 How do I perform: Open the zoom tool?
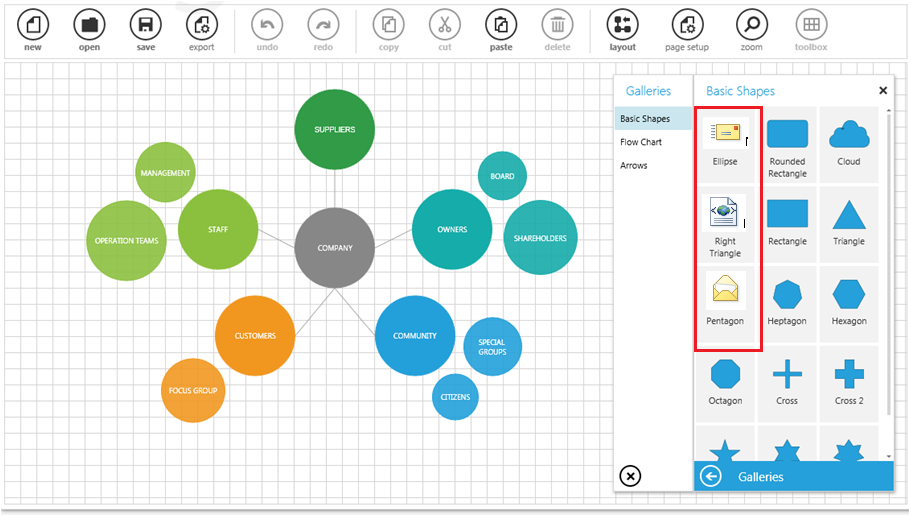coord(752,25)
